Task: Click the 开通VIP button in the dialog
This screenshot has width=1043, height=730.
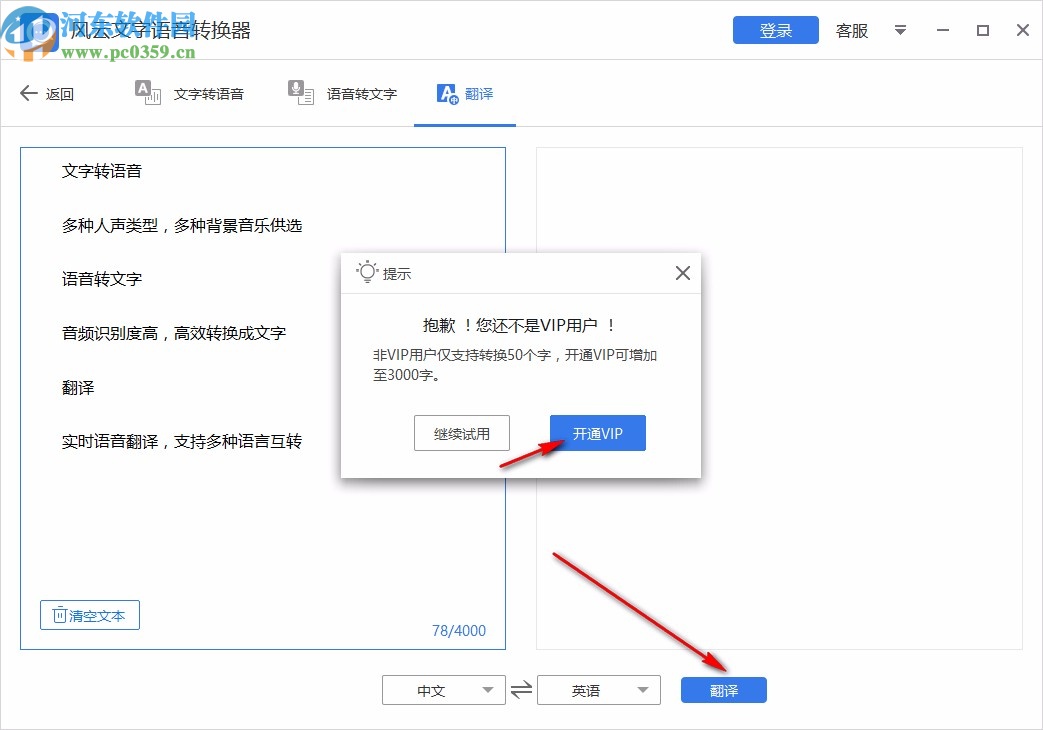Action: click(x=597, y=432)
